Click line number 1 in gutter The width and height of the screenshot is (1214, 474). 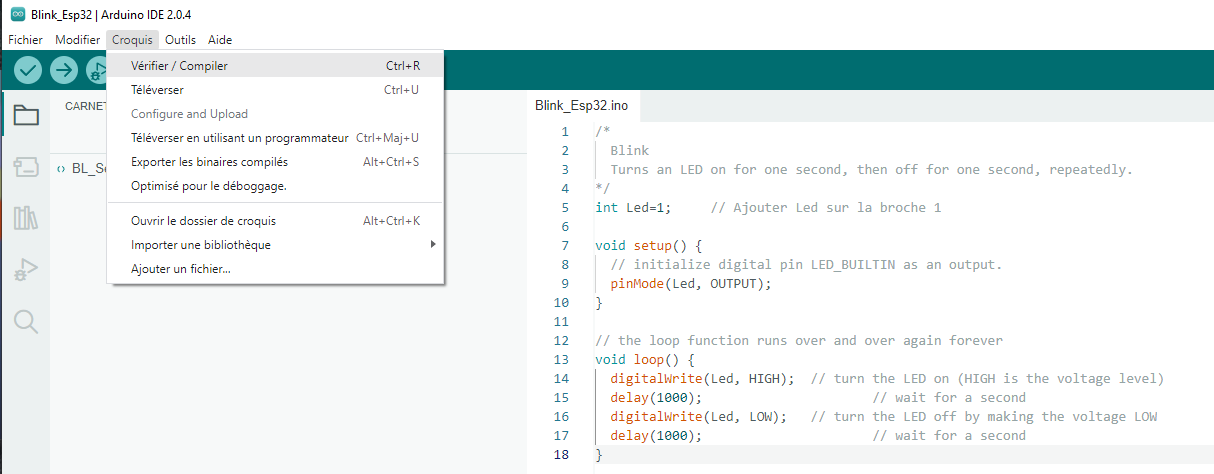tap(565, 132)
